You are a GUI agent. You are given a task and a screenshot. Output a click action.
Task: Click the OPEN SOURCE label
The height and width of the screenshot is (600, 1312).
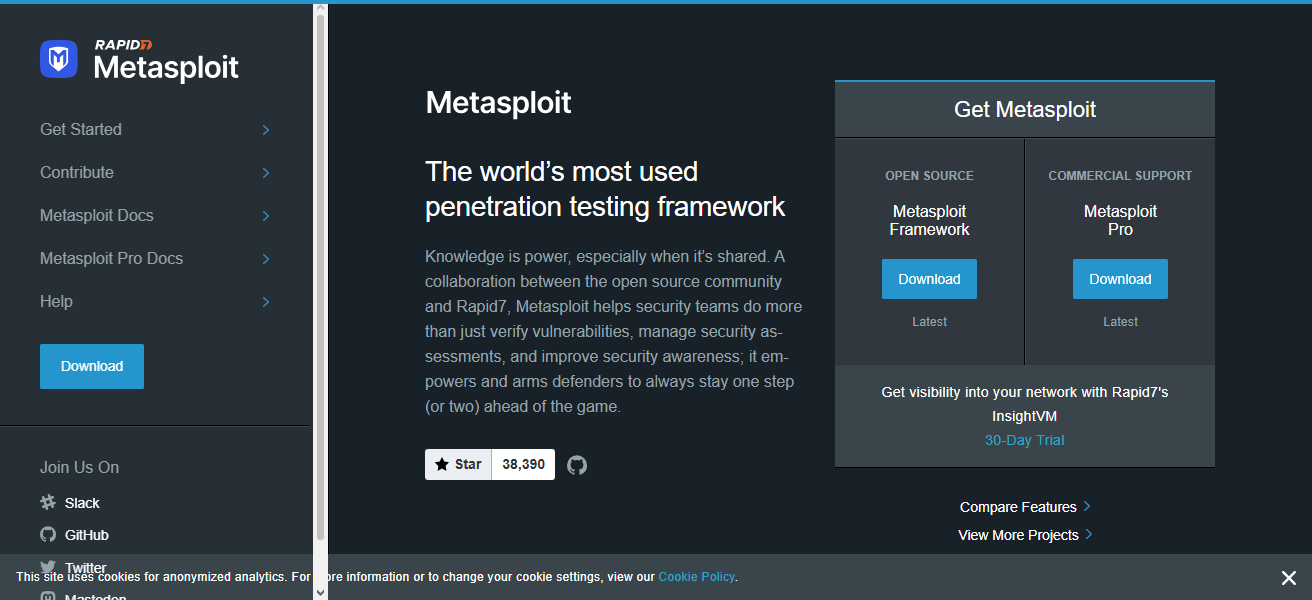(x=929, y=175)
